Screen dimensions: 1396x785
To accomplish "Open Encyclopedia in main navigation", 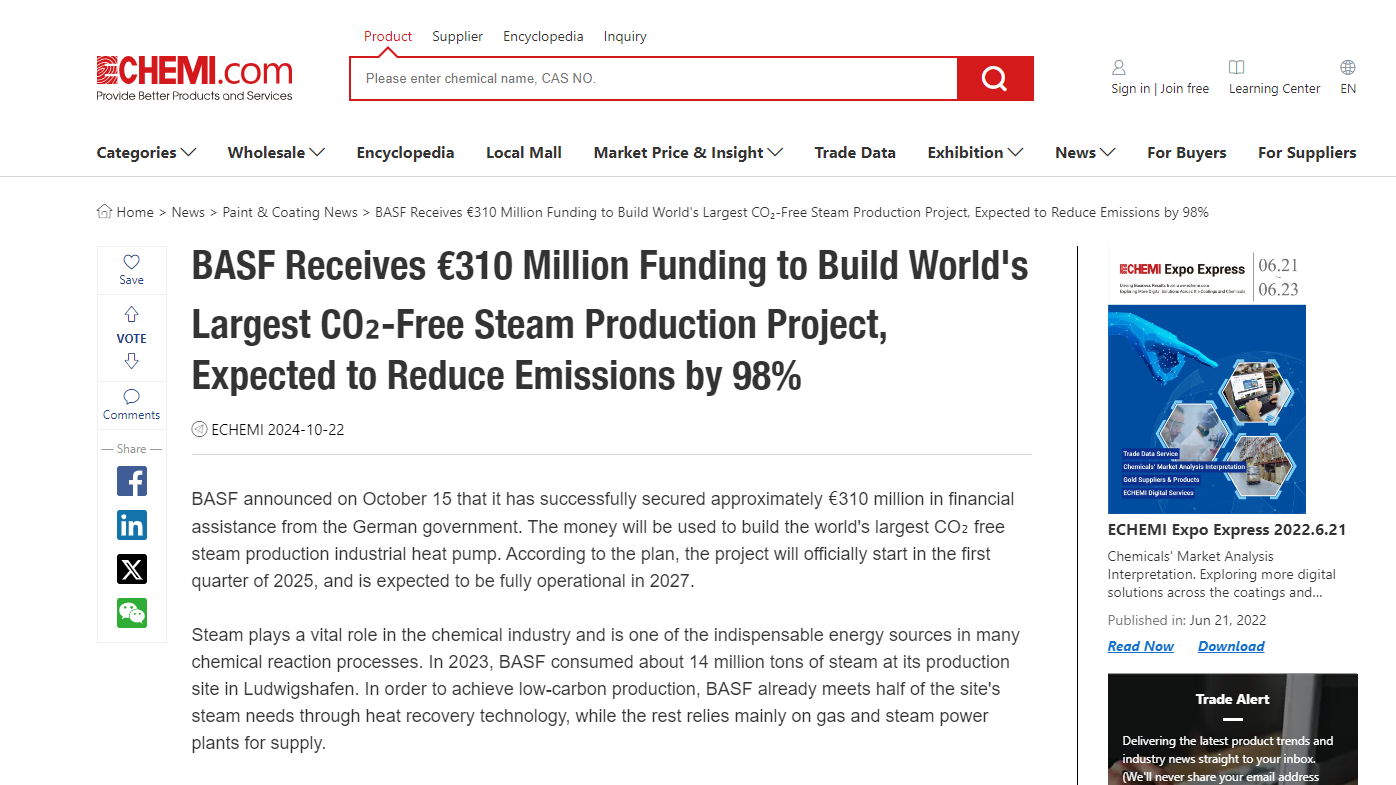I will coord(405,152).
